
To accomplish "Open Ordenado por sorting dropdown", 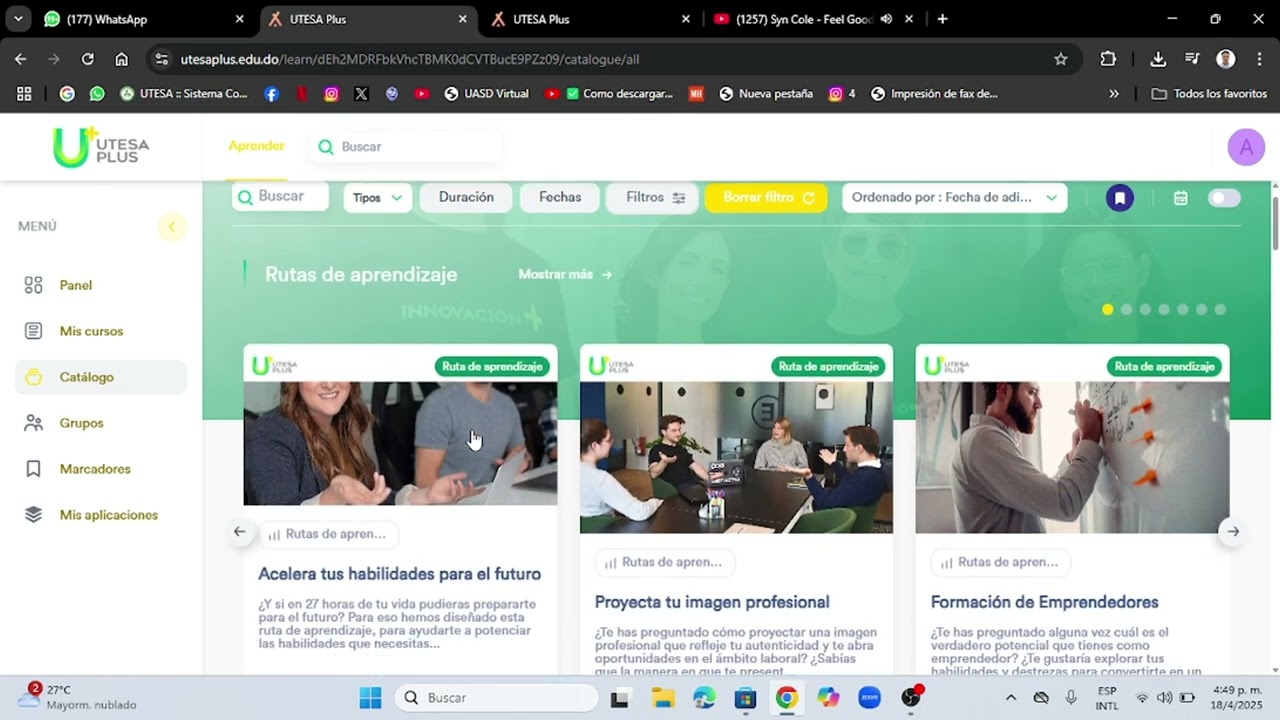I will click(955, 198).
